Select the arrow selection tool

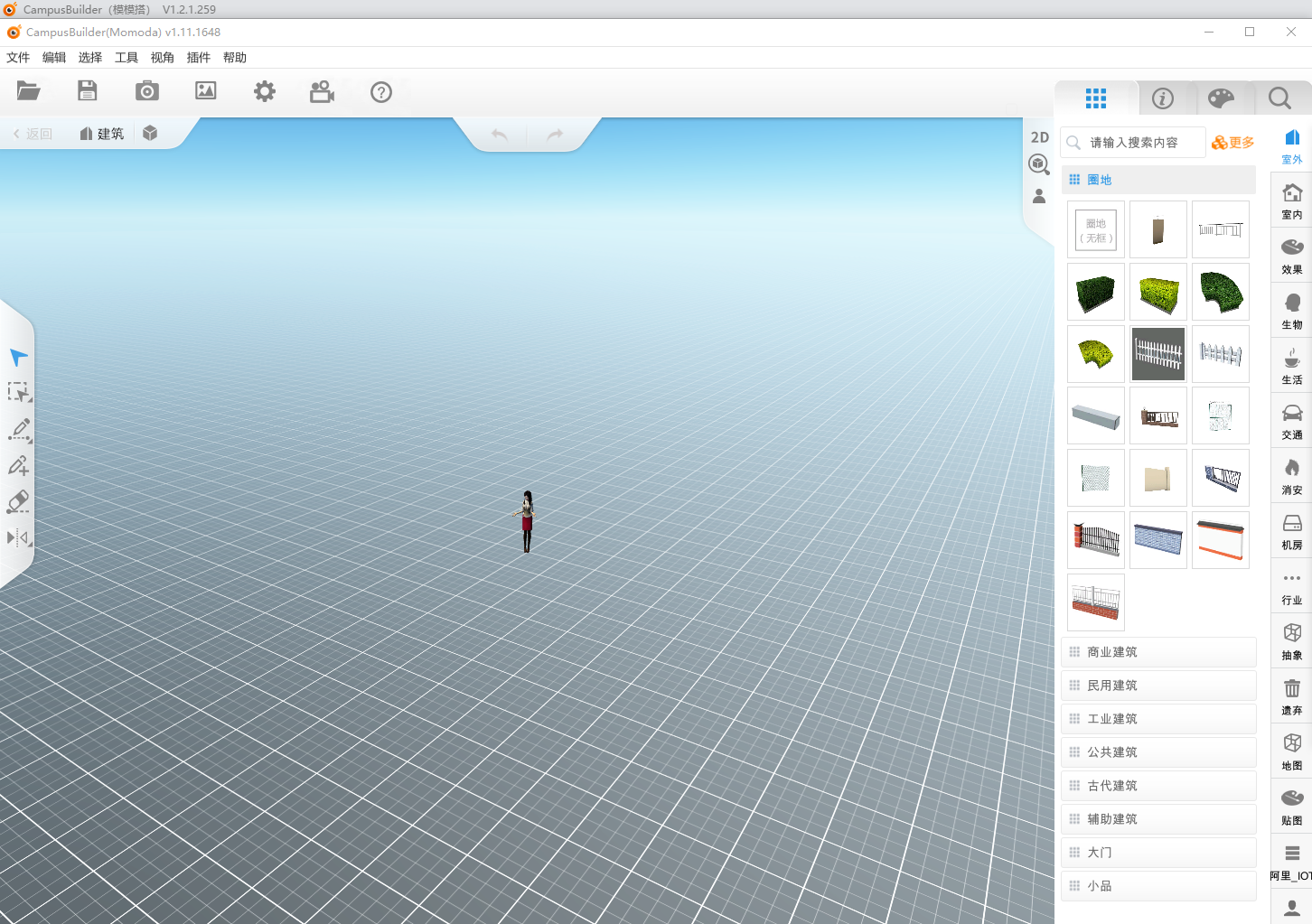point(18,357)
